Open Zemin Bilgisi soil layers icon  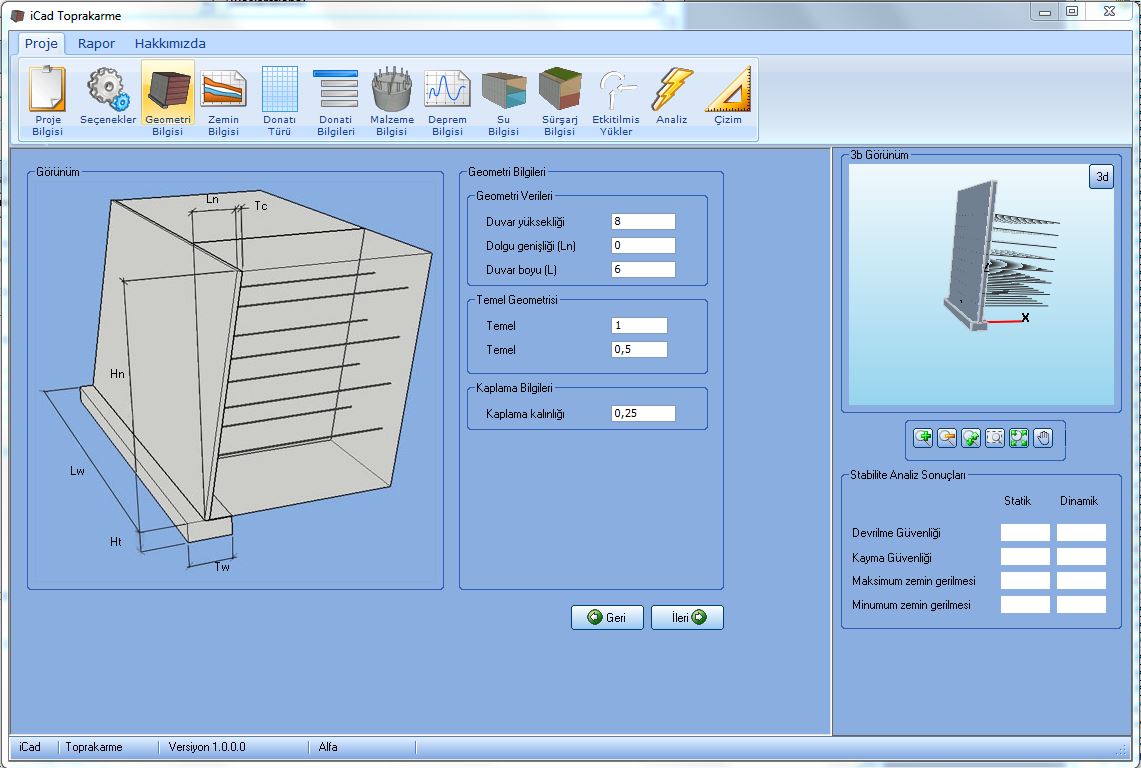coord(223,100)
